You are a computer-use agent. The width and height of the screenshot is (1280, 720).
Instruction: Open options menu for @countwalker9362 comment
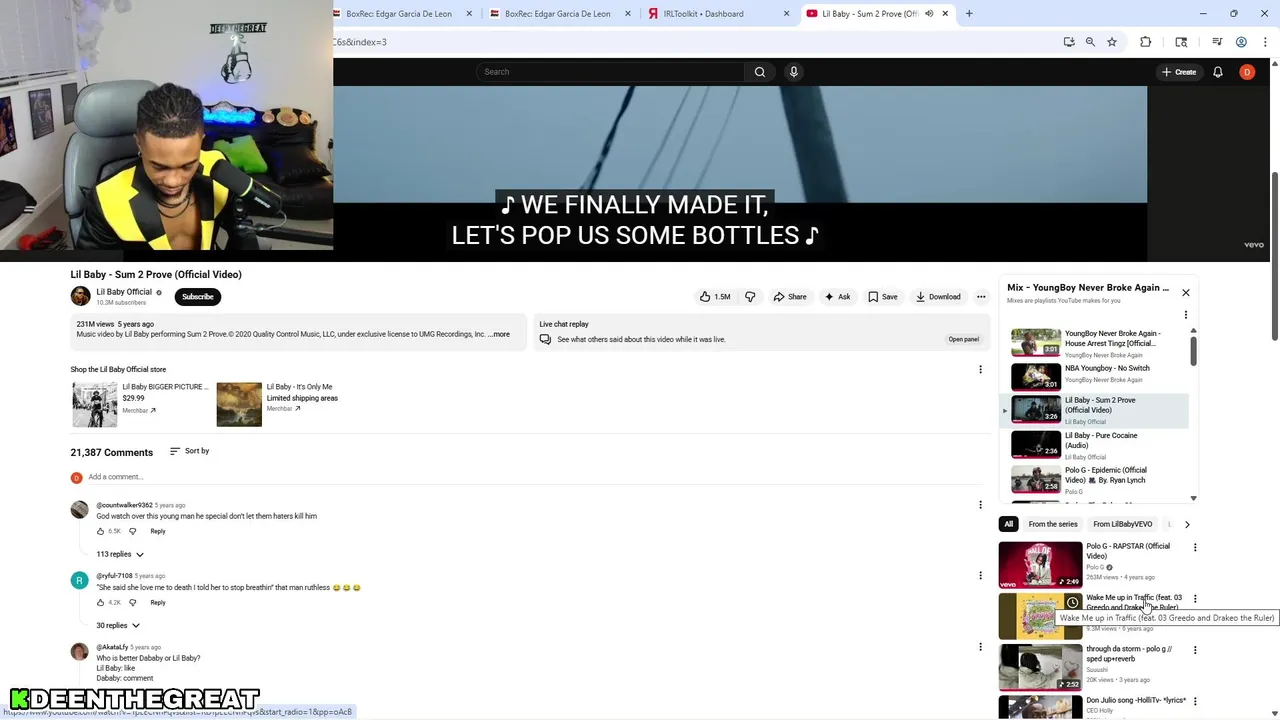coord(980,505)
